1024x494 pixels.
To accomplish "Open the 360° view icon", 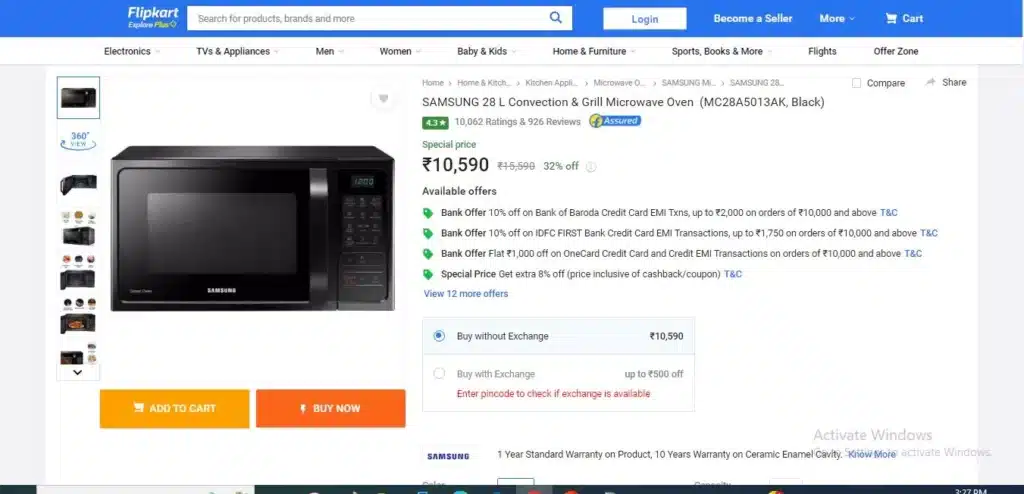I will [78, 140].
